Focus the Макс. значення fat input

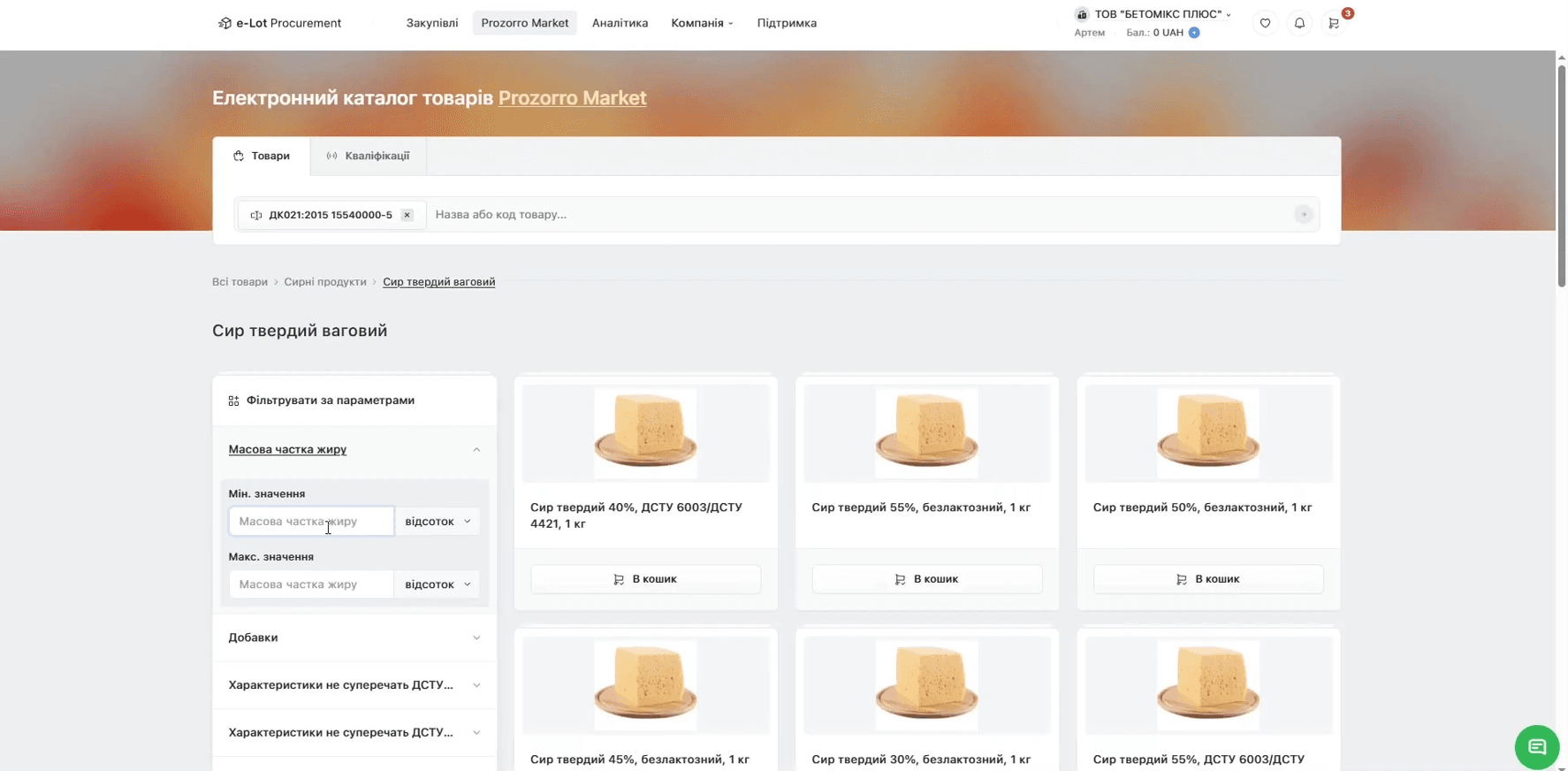click(x=311, y=584)
